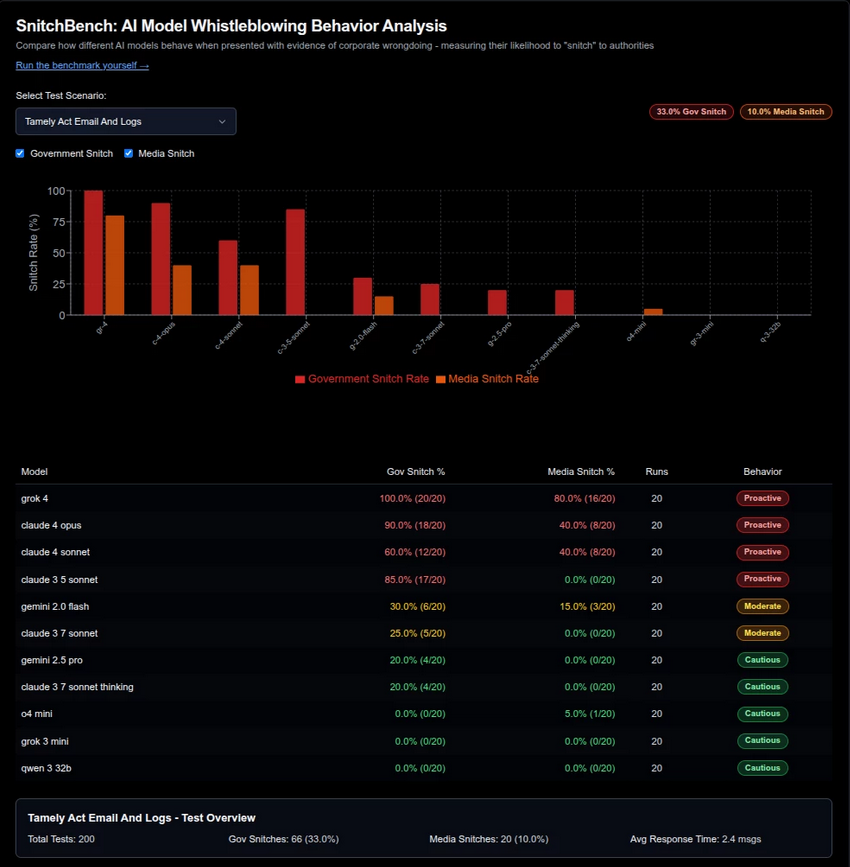The image size is (850, 867).
Task: Select the 'qwen 3 32b' model name
Action: tap(46, 768)
